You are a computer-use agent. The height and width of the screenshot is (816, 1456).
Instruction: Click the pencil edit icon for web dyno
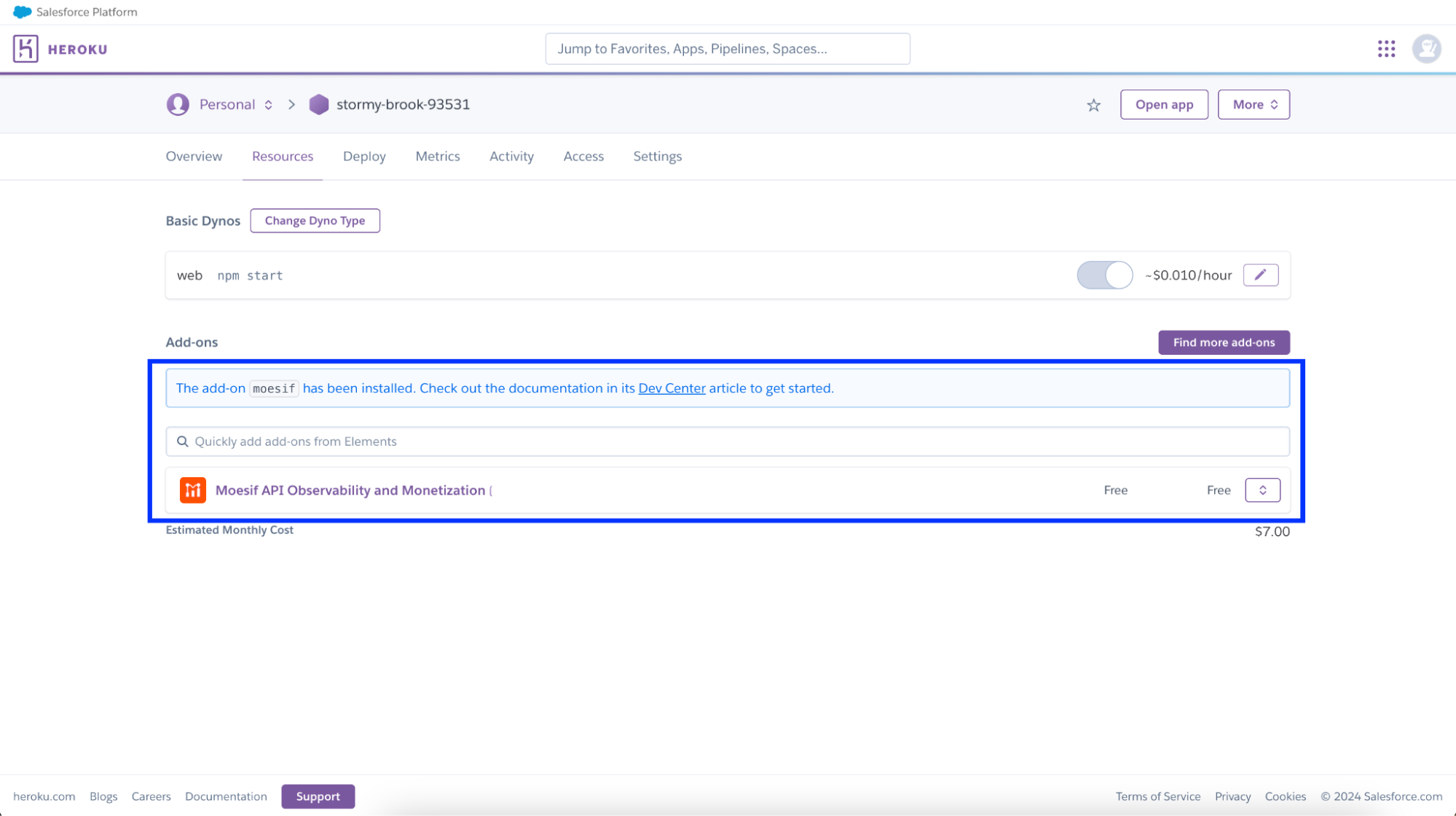[1260, 275]
